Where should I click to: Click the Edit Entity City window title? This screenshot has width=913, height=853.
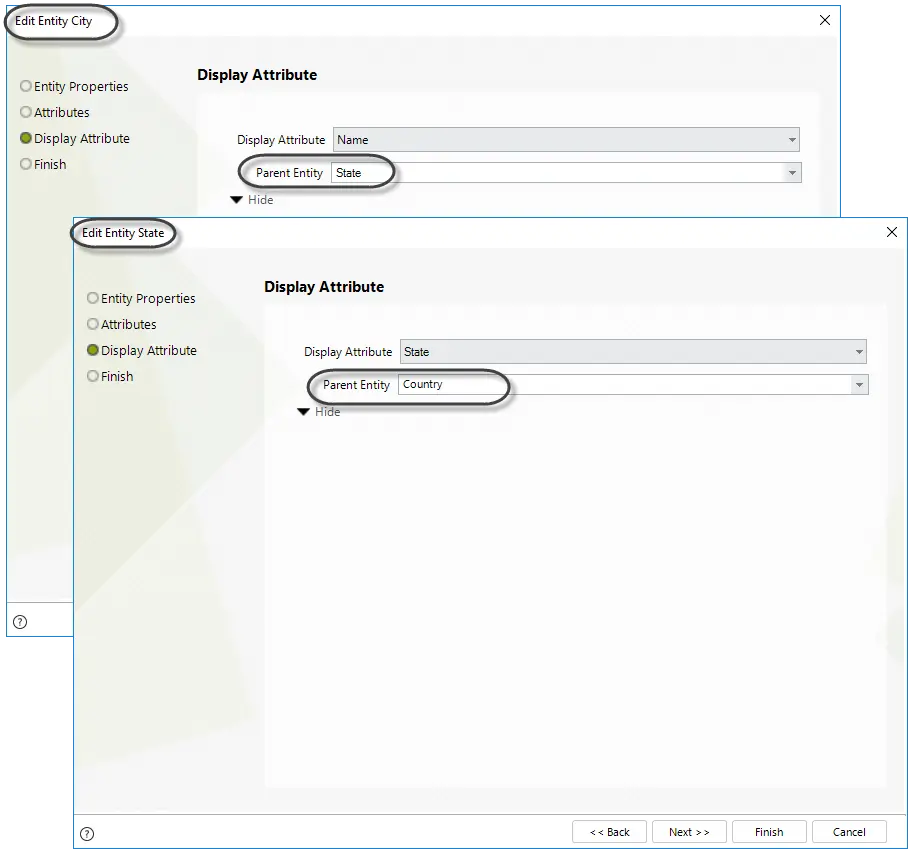[54, 21]
